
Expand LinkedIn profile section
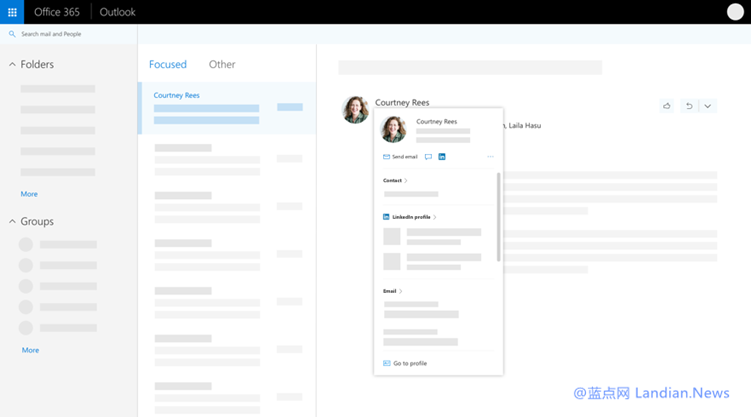(x=410, y=217)
